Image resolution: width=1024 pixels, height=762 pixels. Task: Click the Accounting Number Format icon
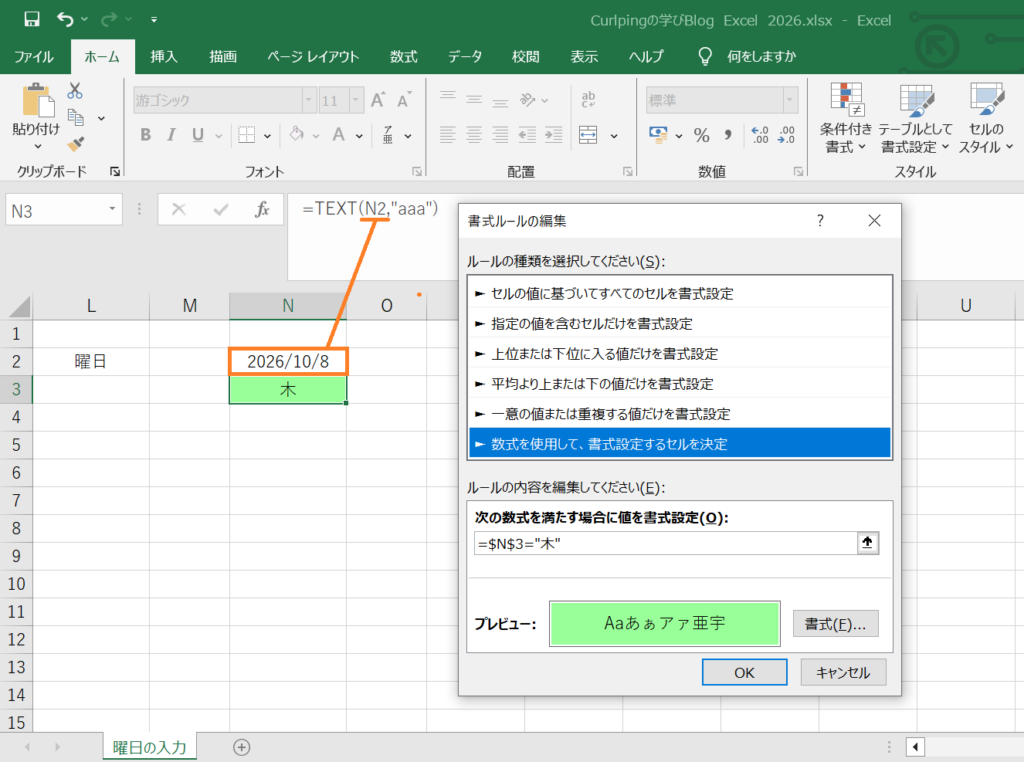pos(658,135)
